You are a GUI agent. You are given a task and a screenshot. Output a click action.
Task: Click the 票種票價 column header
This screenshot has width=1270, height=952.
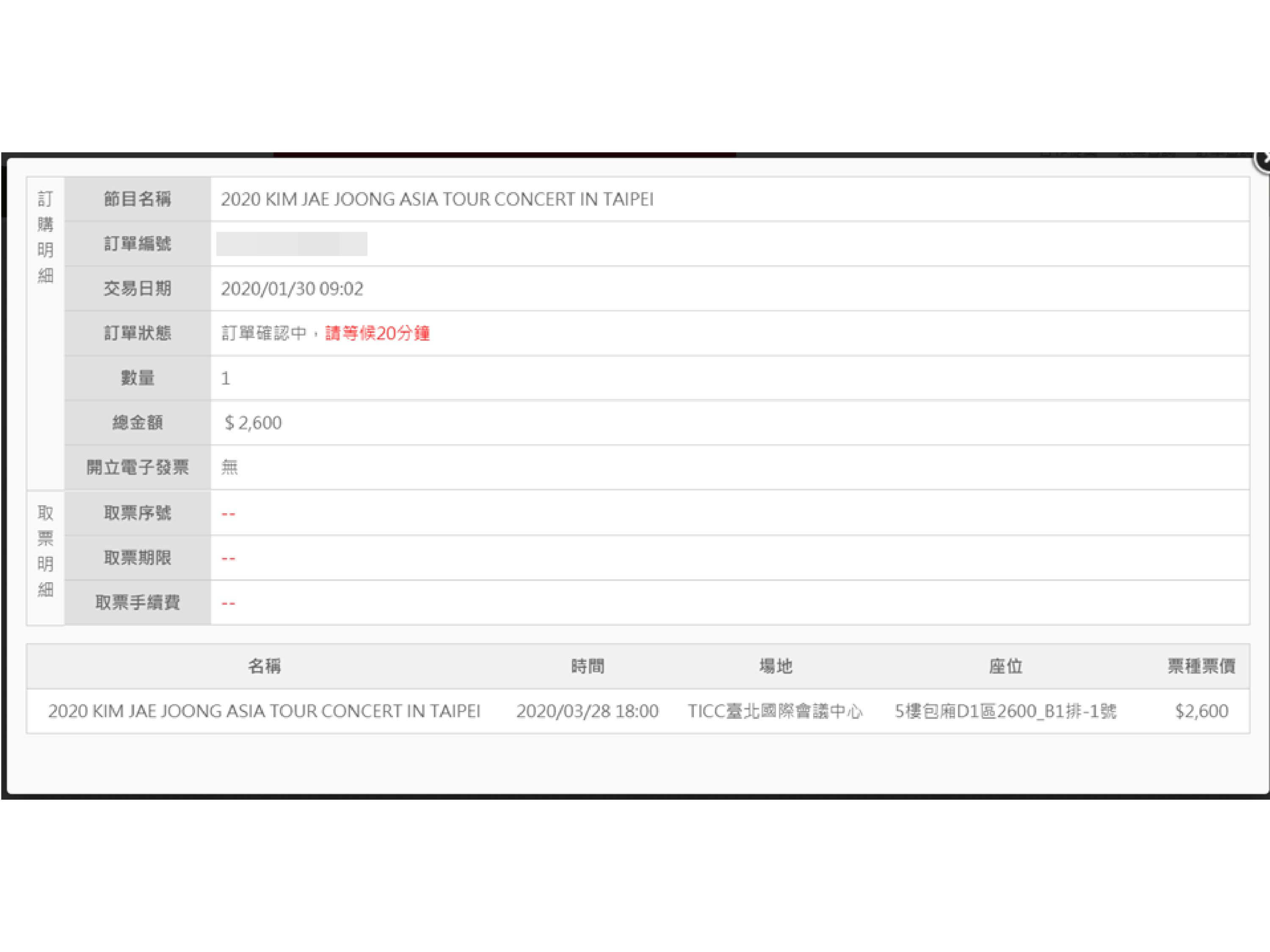1201,666
